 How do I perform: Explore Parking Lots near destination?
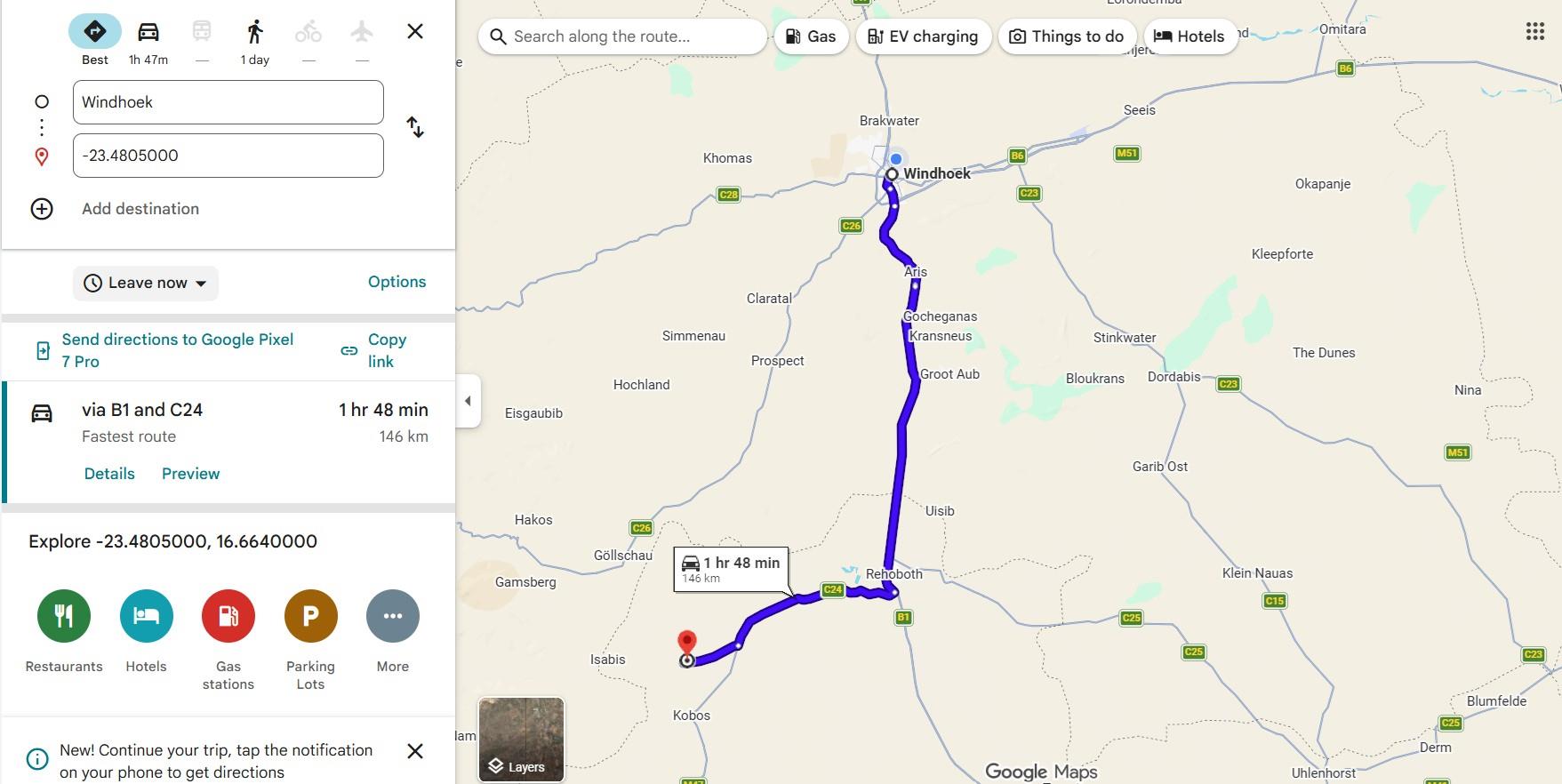(310, 616)
